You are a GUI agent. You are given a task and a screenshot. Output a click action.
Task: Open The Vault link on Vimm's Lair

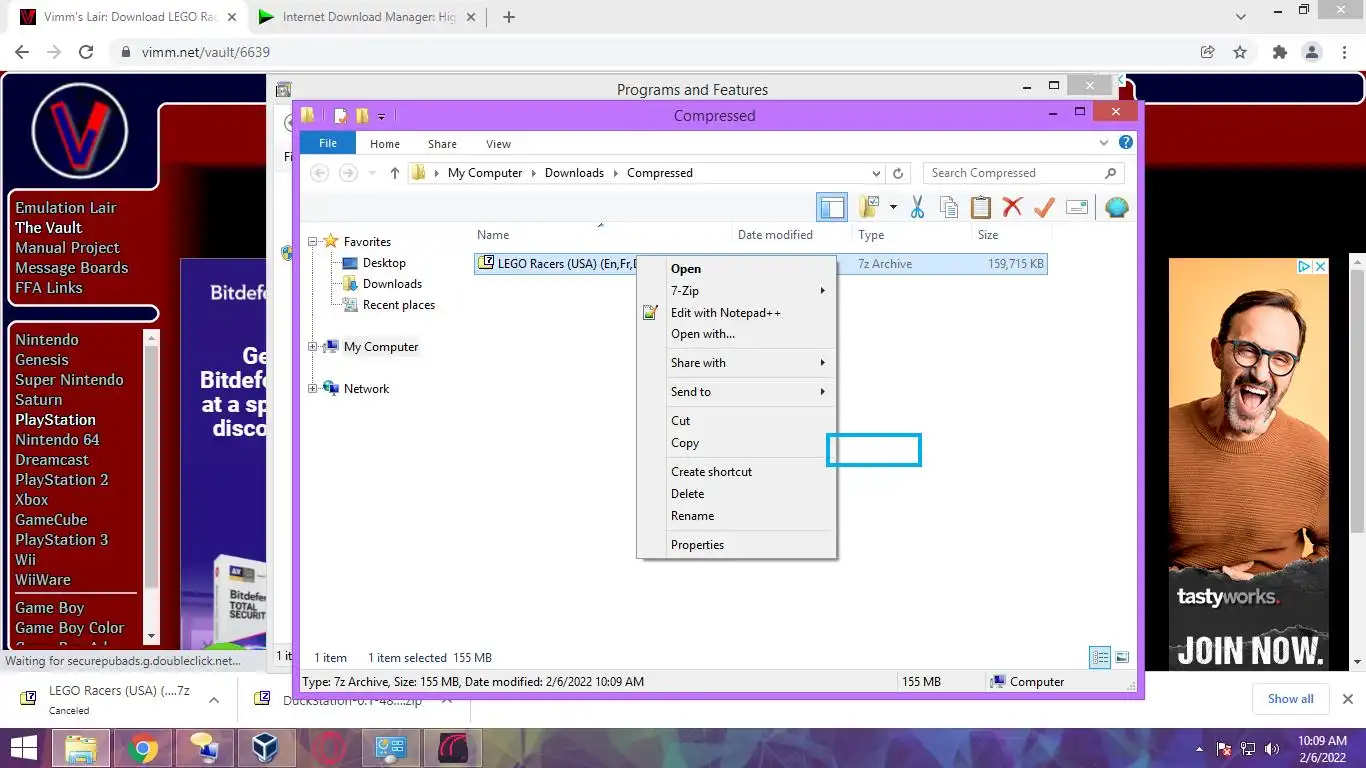click(x=48, y=228)
